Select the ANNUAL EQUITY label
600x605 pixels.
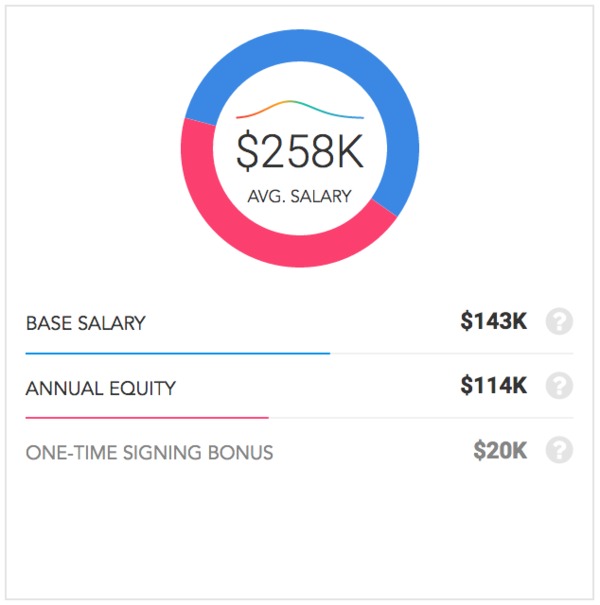tap(101, 388)
